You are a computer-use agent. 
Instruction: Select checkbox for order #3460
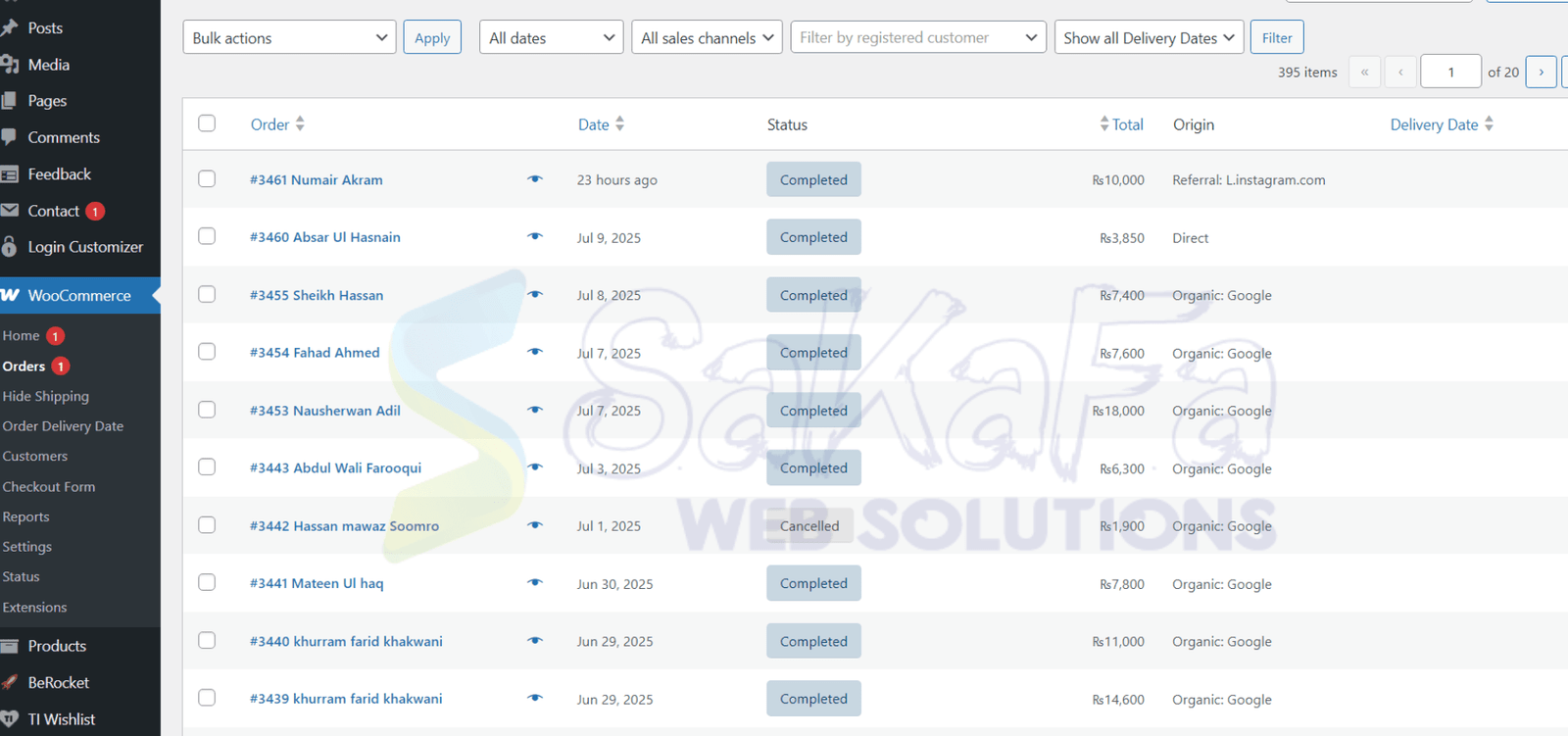(x=207, y=236)
